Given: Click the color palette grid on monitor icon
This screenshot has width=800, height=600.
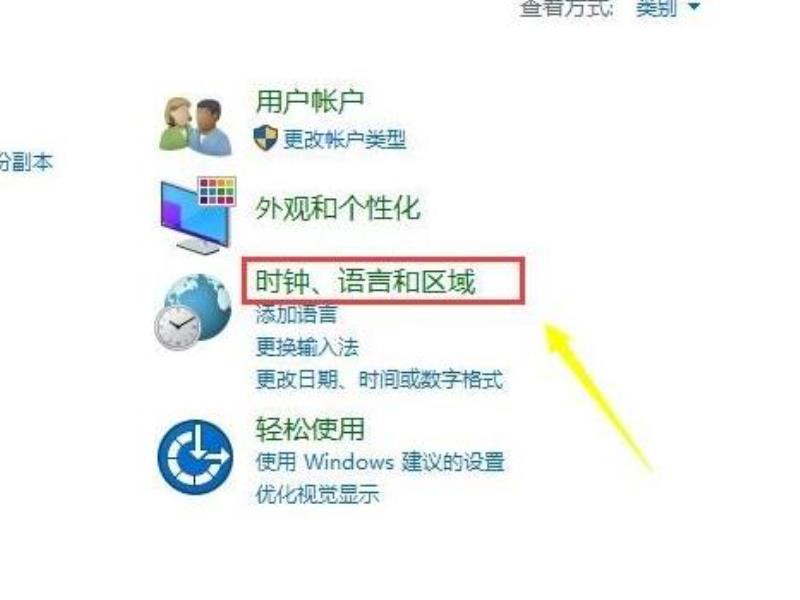Looking at the screenshot, I should pyautogui.click(x=217, y=191).
